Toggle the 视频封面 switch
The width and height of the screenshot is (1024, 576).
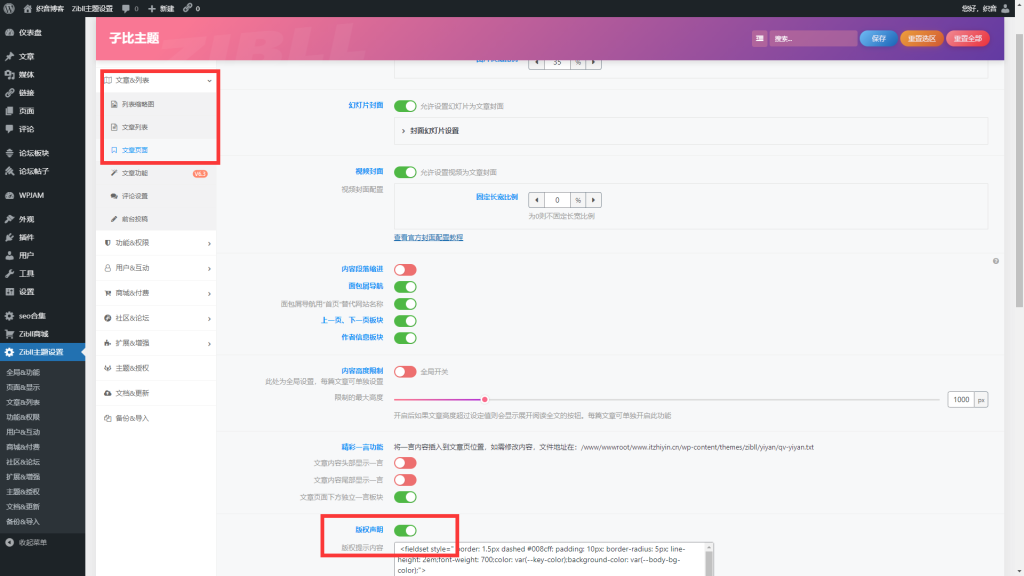click(405, 172)
